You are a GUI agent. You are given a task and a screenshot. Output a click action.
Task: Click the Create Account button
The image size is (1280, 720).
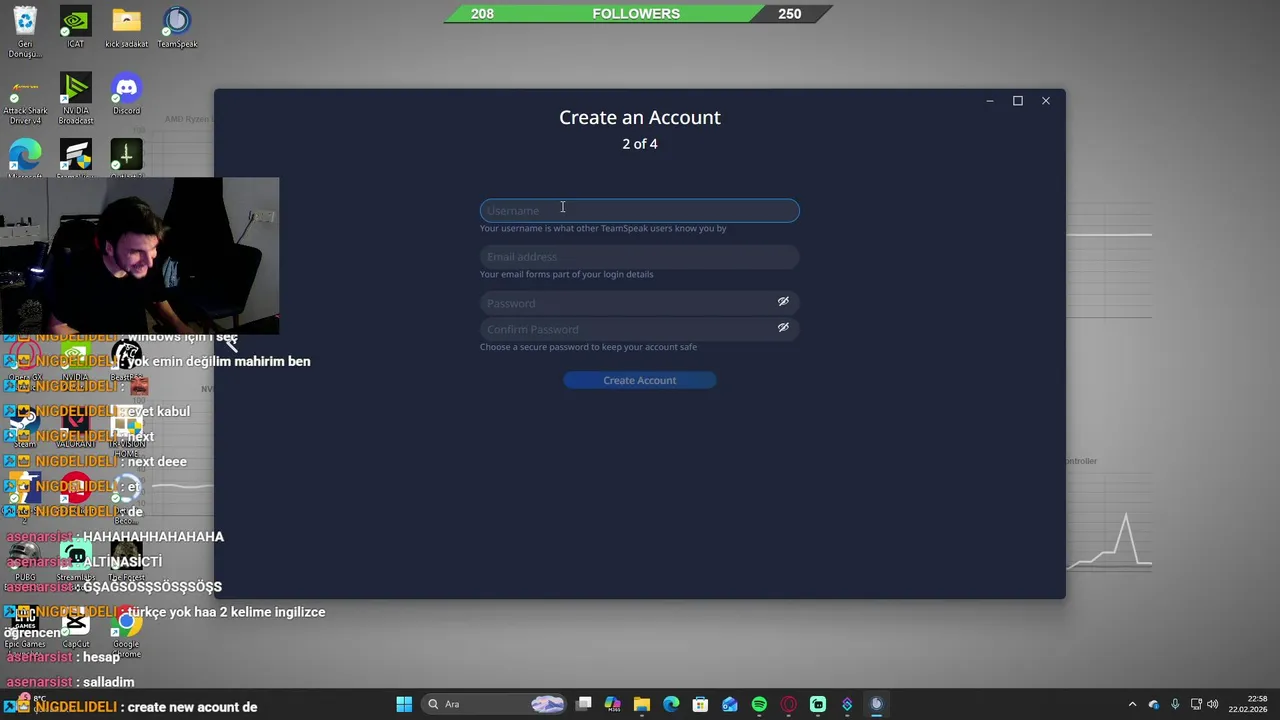639,380
